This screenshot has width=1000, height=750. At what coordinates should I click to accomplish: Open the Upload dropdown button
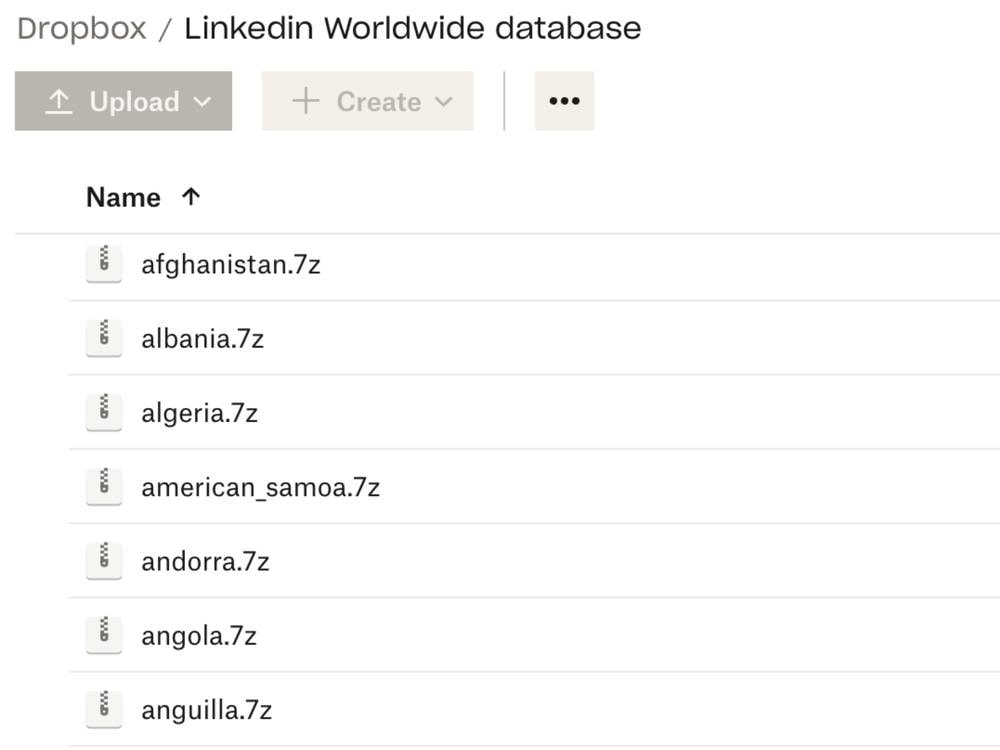pos(123,101)
